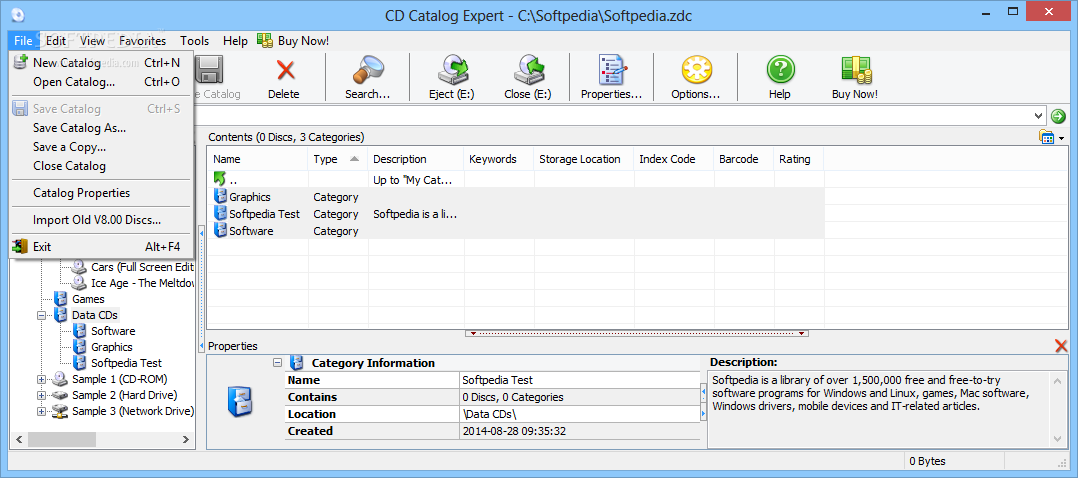This screenshot has height=478, width=1078.
Task: Click the green Go arrow button
Action: tap(1058, 116)
